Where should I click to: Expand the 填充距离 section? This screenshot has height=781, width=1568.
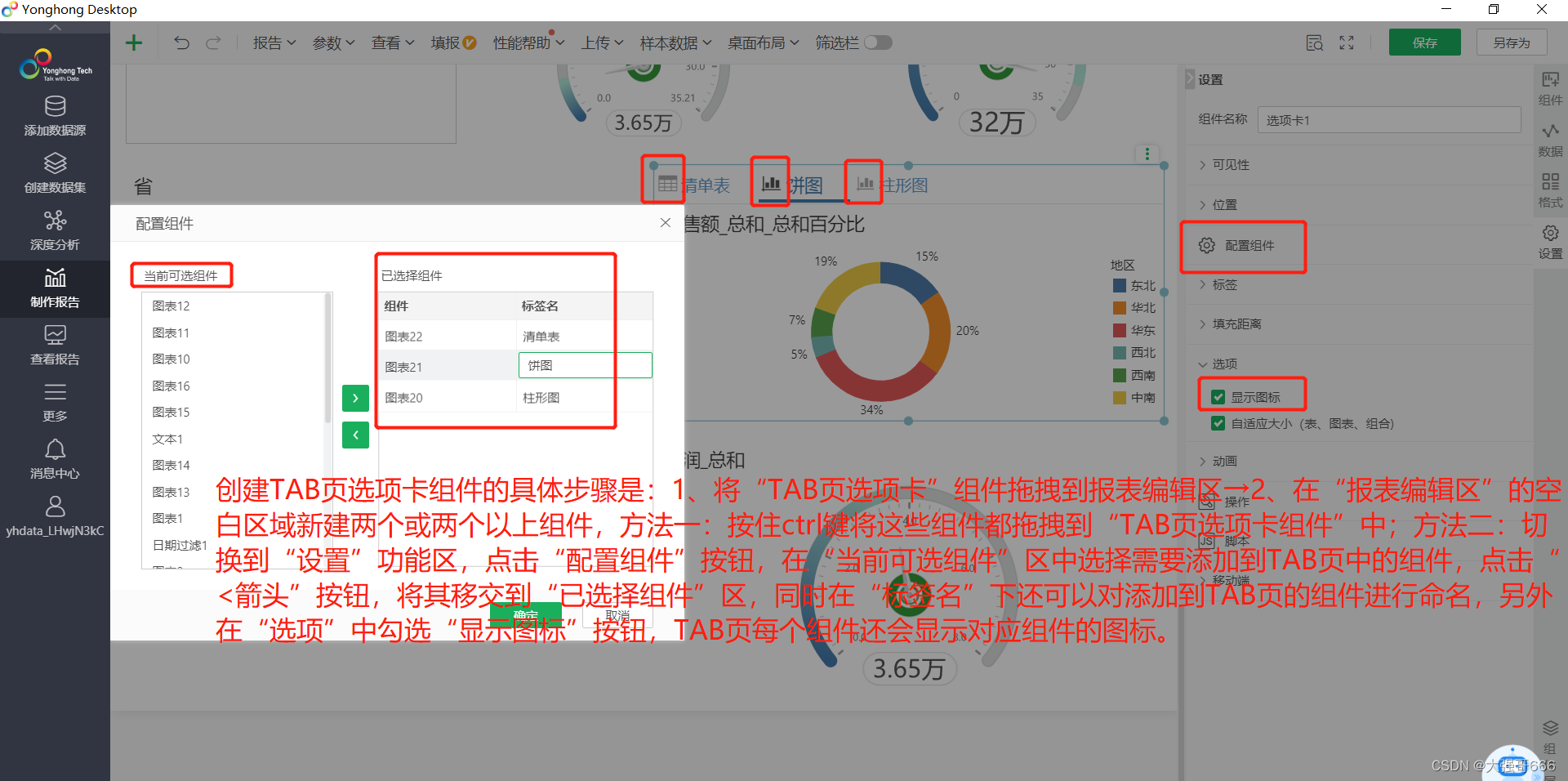pos(1229,324)
